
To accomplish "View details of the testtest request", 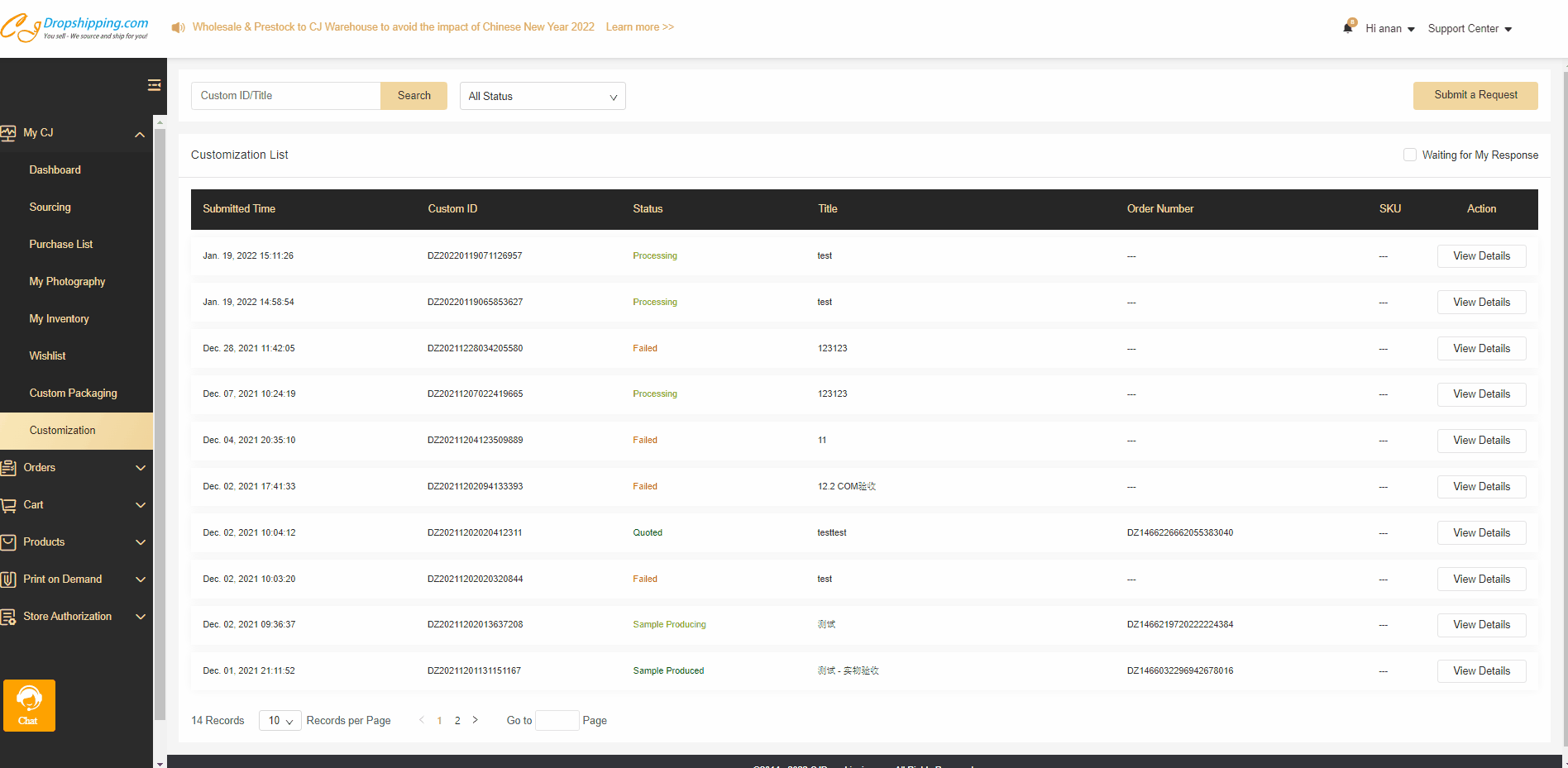I will tap(1481, 533).
